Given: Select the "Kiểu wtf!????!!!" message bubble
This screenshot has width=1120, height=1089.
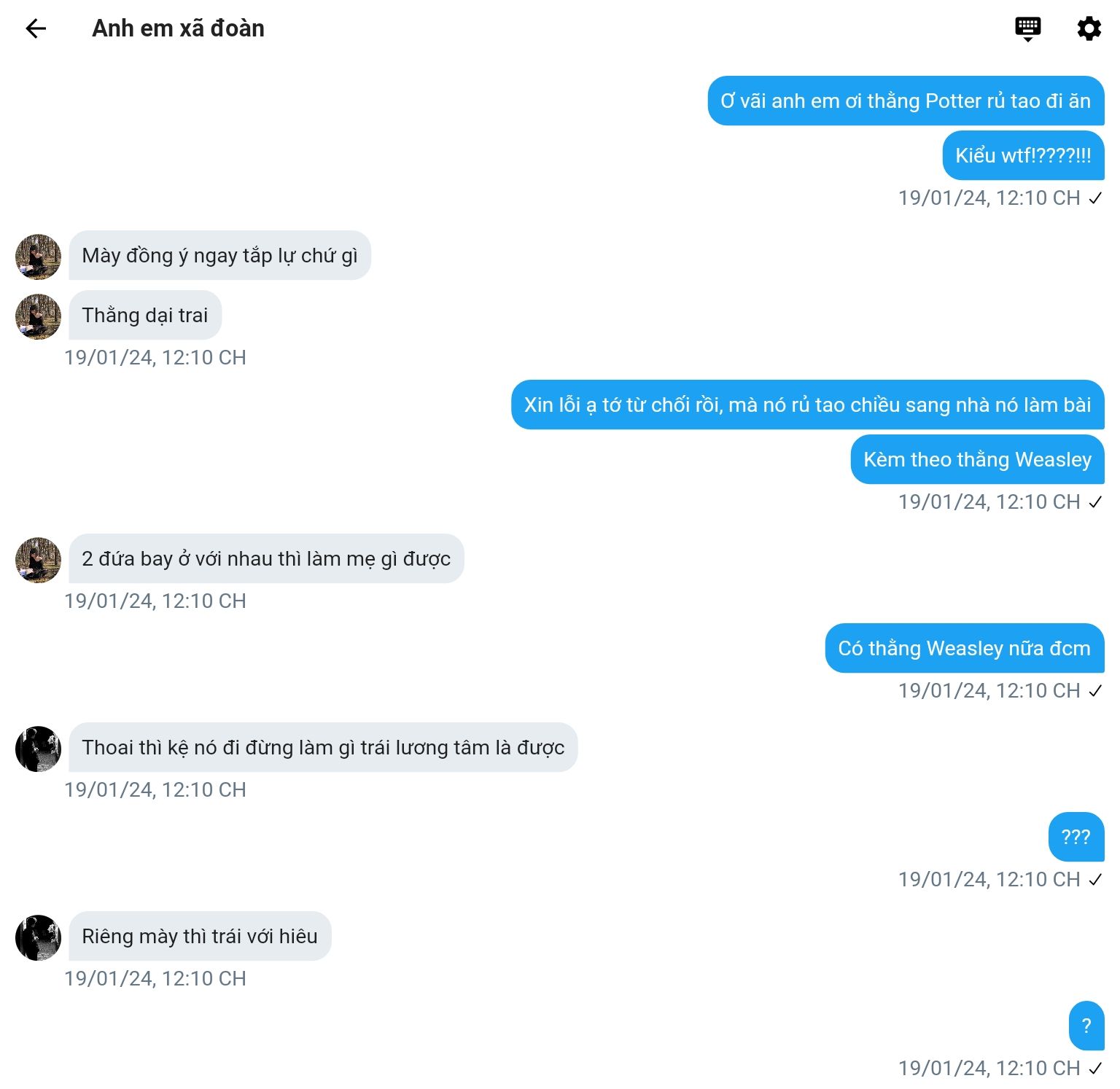Looking at the screenshot, I should (x=1023, y=155).
